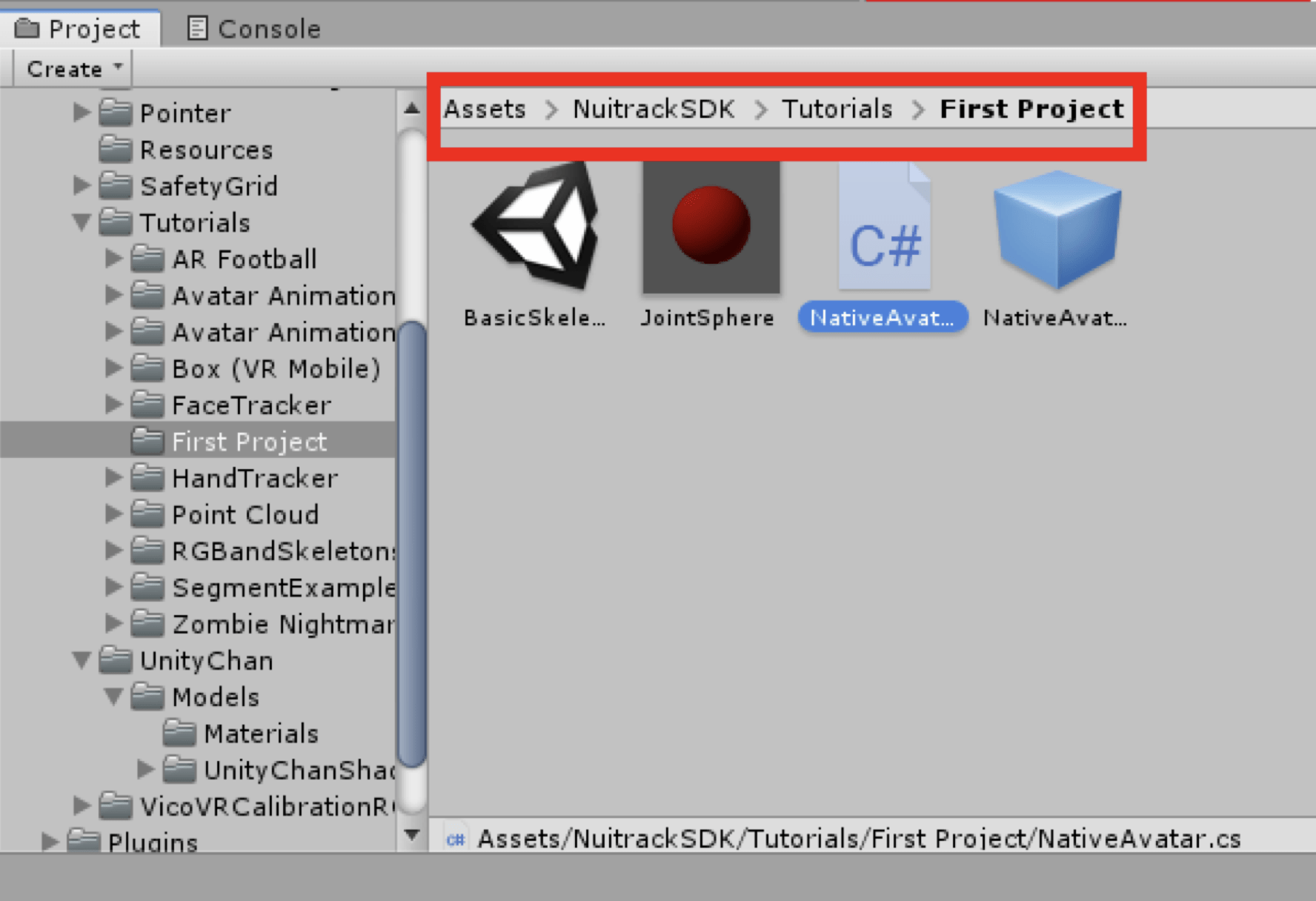Click the SafetyGrid folder icon
1316x901 pixels.
tap(116, 185)
